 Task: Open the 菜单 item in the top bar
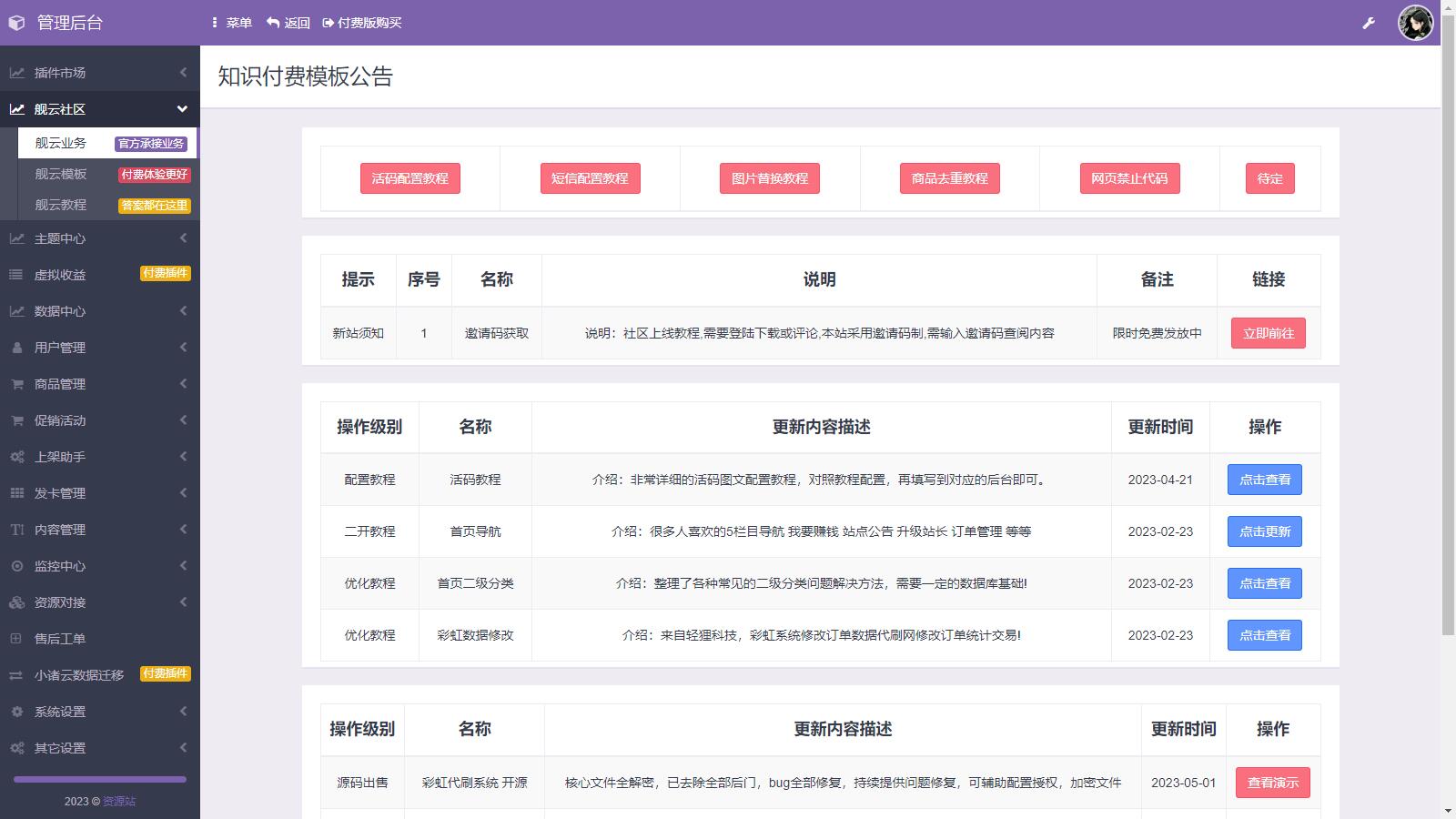(x=231, y=23)
